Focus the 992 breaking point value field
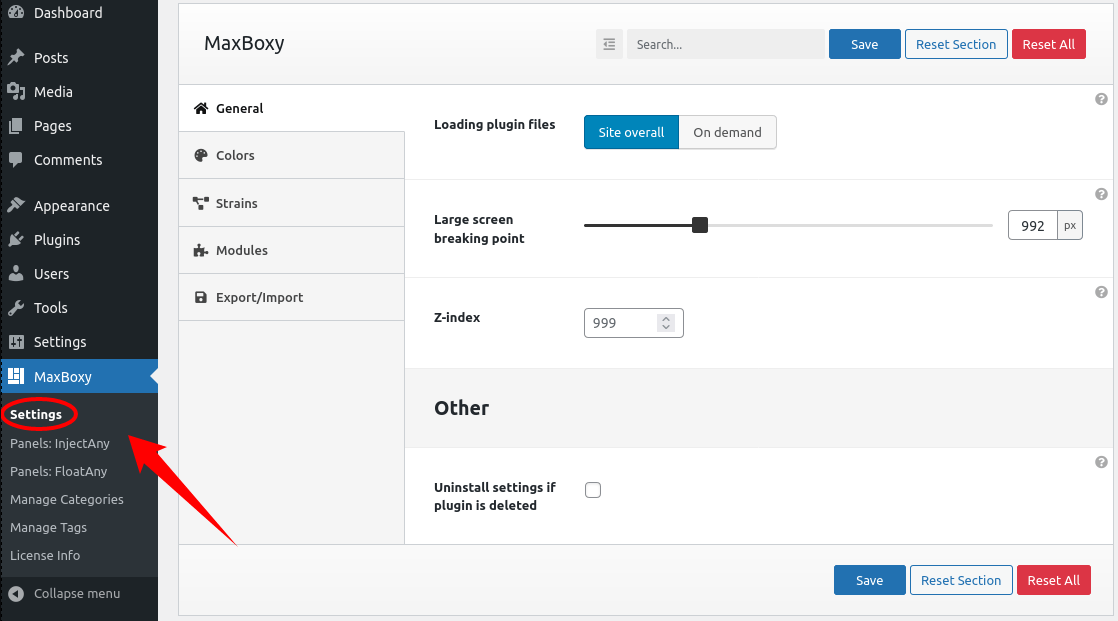 [1032, 225]
